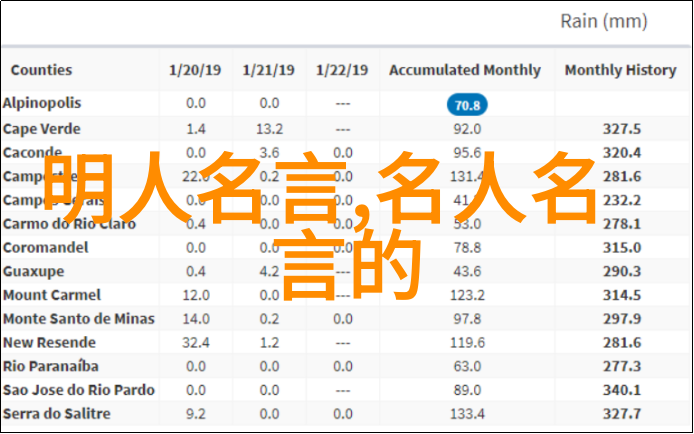Select the Guaxupe county name

pyautogui.click(x=33, y=271)
